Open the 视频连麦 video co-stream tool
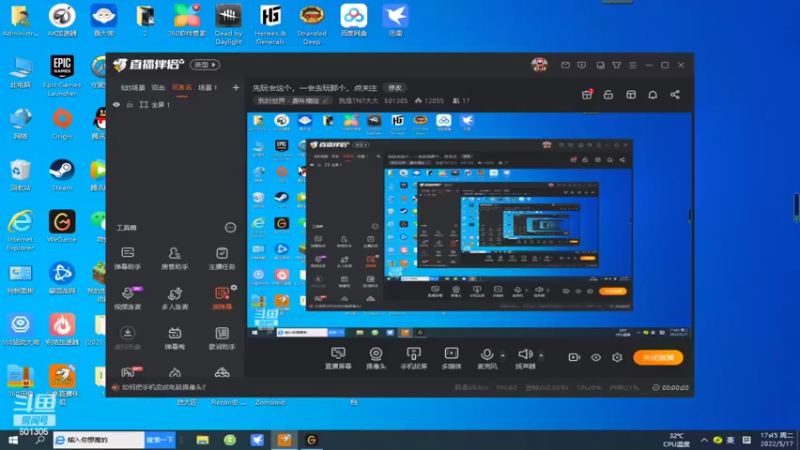Screen dimensions: 800x450 pos(128,298)
